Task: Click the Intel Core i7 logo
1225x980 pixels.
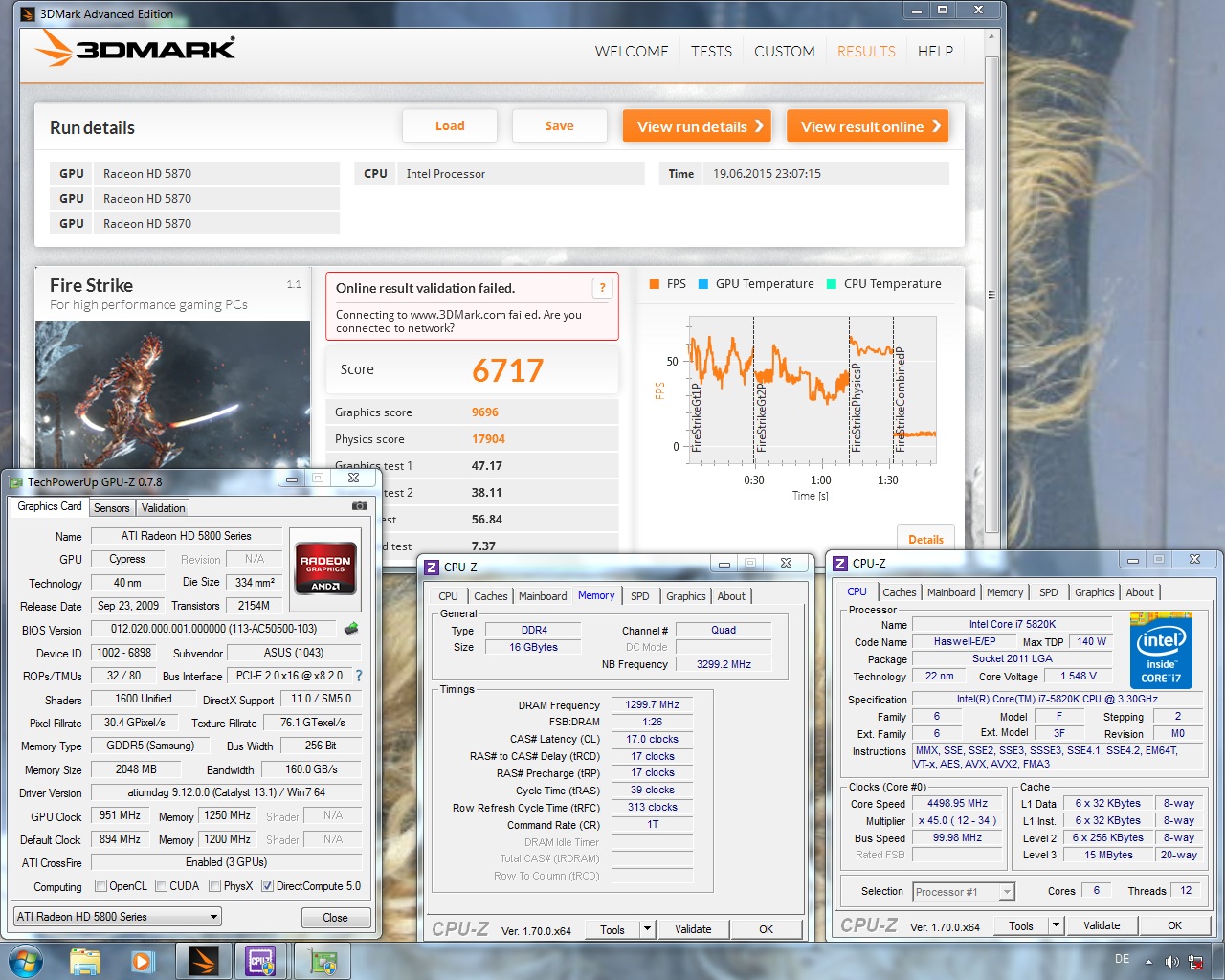Action: pyautogui.click(x=1162, y=650)
